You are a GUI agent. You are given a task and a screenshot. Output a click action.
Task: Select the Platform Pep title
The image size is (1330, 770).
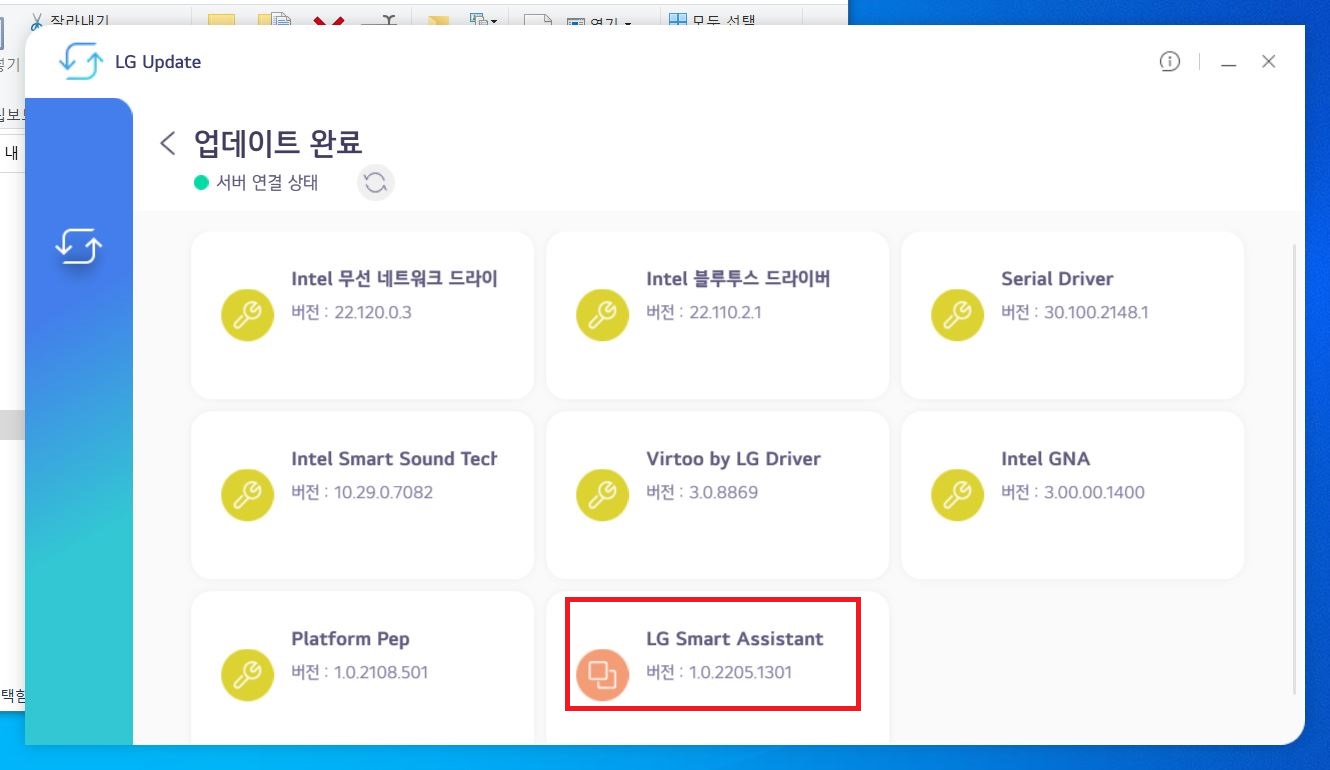coord(350,639)
